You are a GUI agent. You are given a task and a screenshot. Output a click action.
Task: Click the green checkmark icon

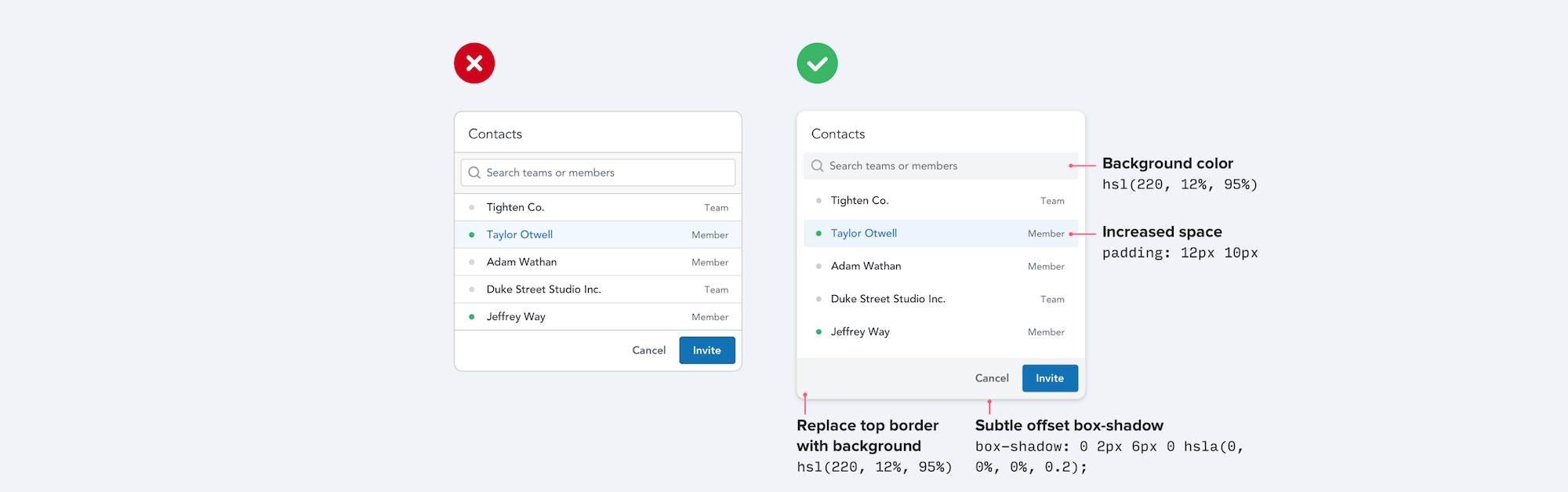point(817,64)
